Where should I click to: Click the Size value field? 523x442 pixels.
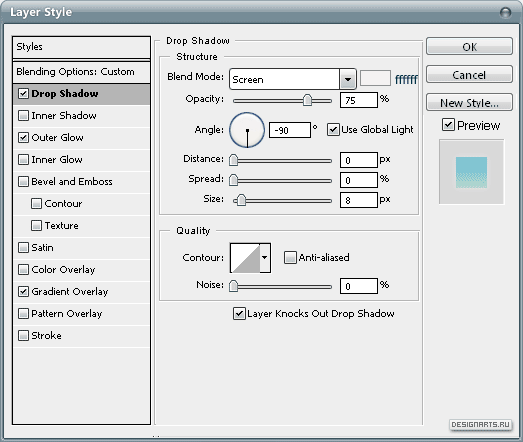click(359, 200)
